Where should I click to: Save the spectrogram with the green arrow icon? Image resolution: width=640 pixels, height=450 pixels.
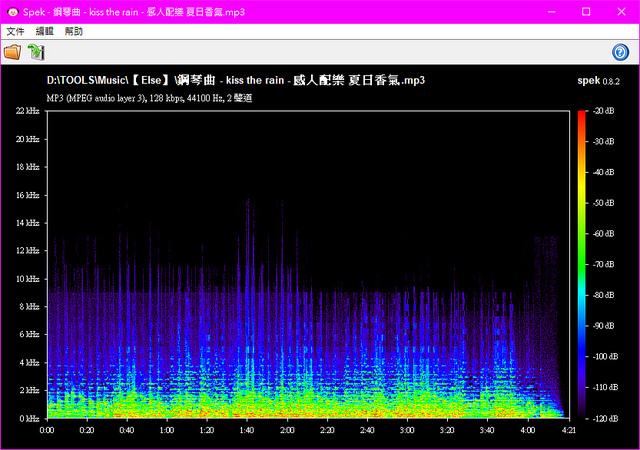click(x=36, y=52)
